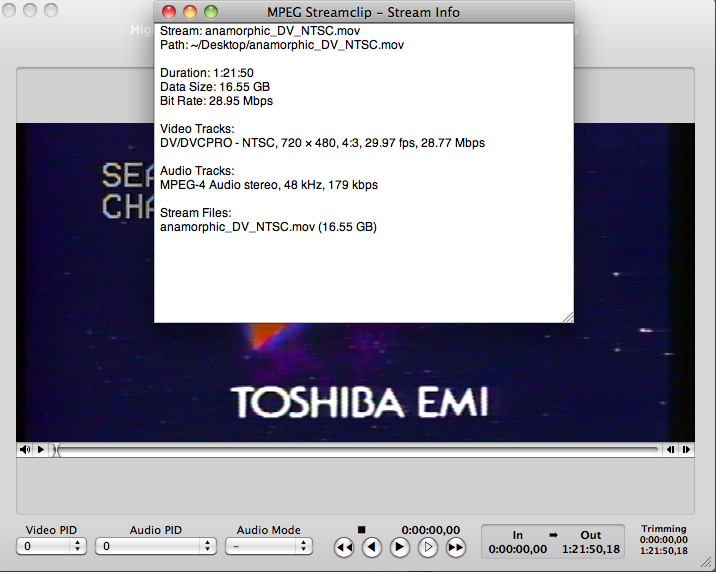
Task: Start playback with the solid play button
Action: pyautogui.click(x=400, y=547)
